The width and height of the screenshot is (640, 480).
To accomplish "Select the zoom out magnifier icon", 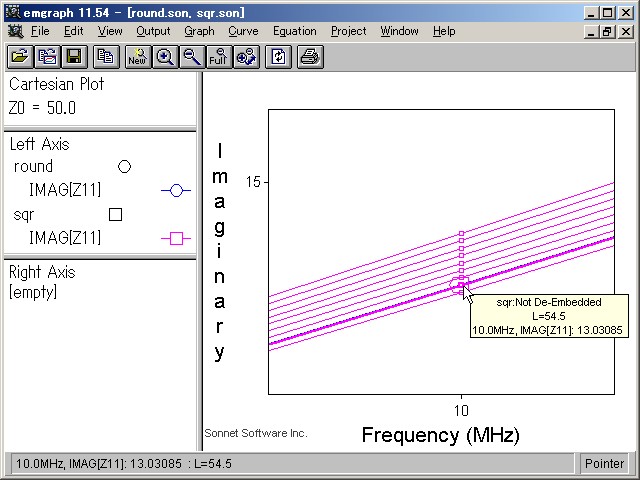I will click(192, 57).
